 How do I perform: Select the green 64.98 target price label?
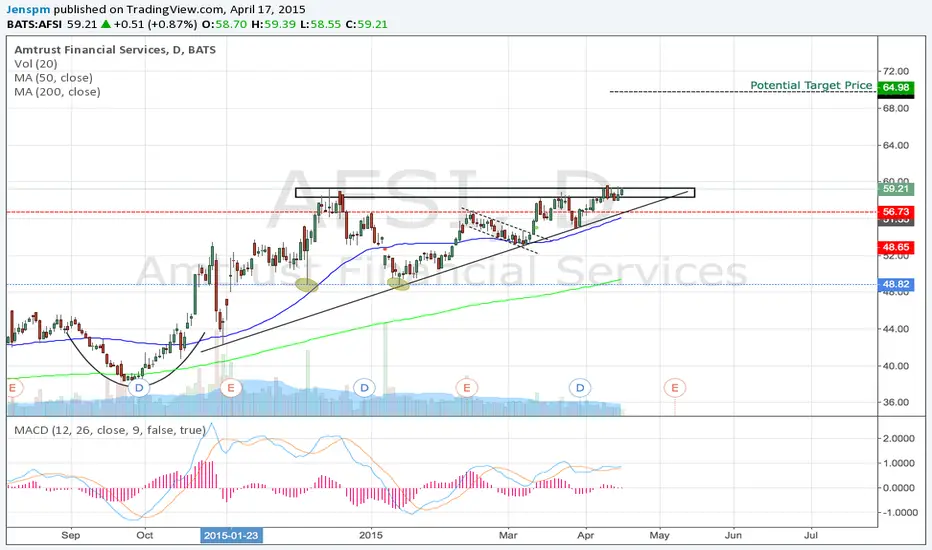click(896, 87)
